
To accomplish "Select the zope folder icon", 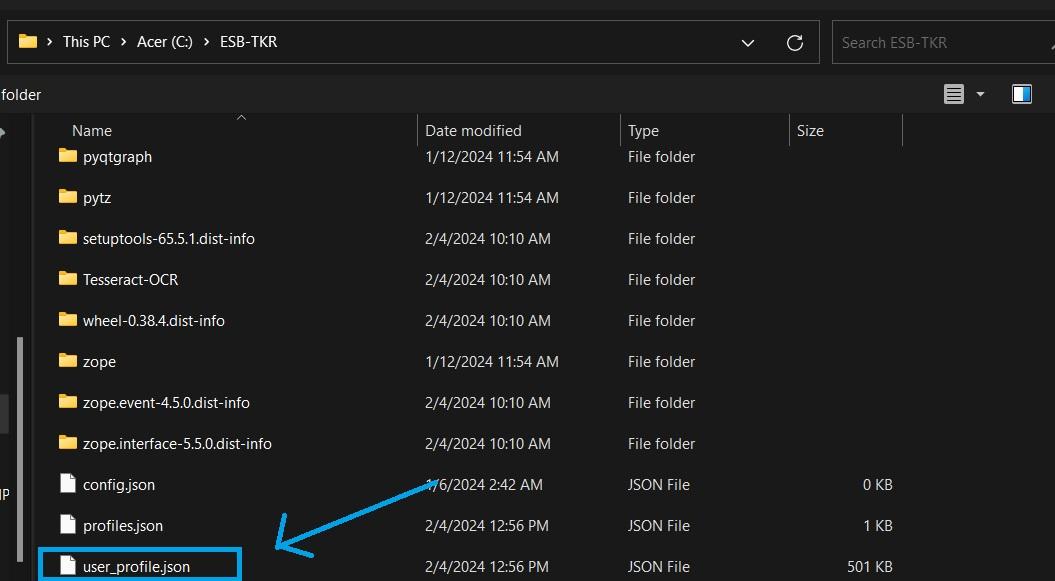I will point(68,361).
